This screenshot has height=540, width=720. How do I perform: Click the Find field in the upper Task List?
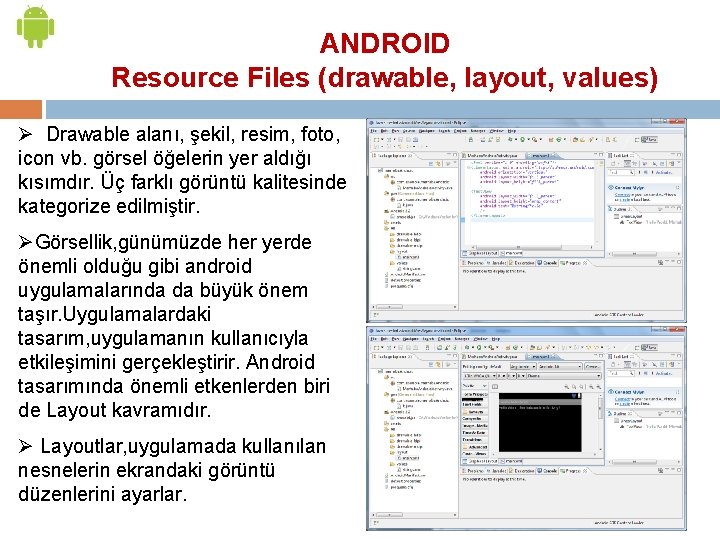[621, 173]
